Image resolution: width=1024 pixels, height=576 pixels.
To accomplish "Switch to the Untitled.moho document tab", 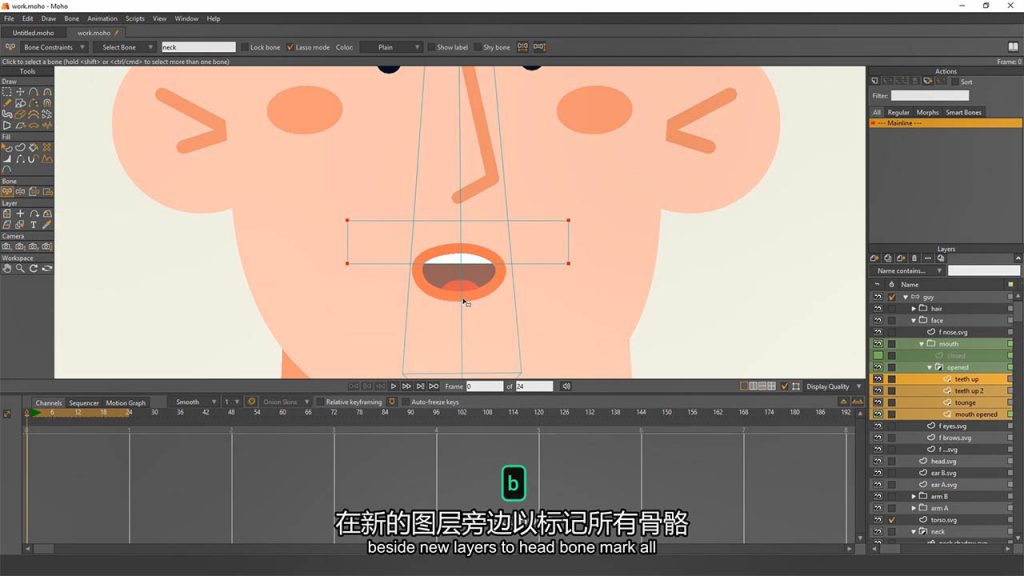I will point(33,33).
